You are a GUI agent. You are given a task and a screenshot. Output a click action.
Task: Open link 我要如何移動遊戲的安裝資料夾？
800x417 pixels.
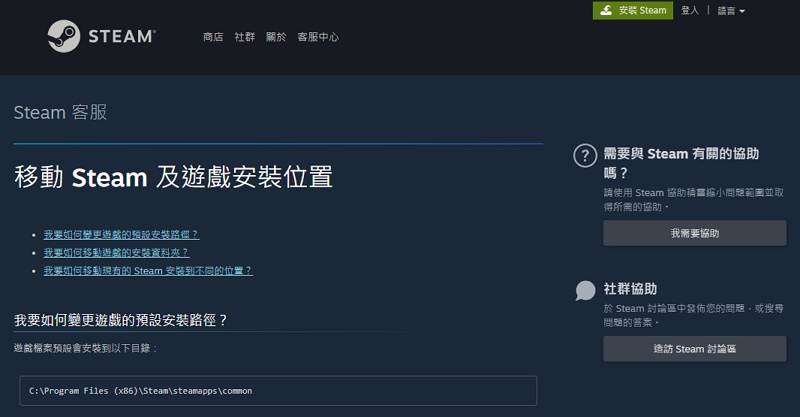(116, 252)
